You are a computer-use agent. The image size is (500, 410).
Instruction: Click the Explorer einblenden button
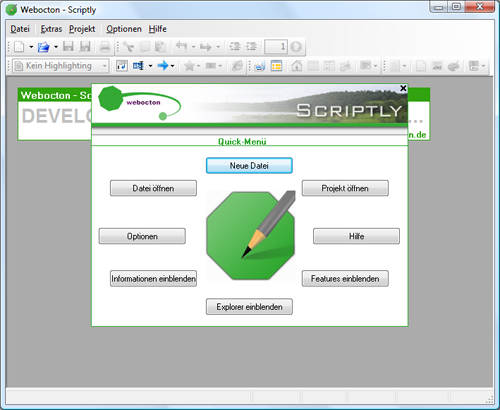[x=249, y=307]
